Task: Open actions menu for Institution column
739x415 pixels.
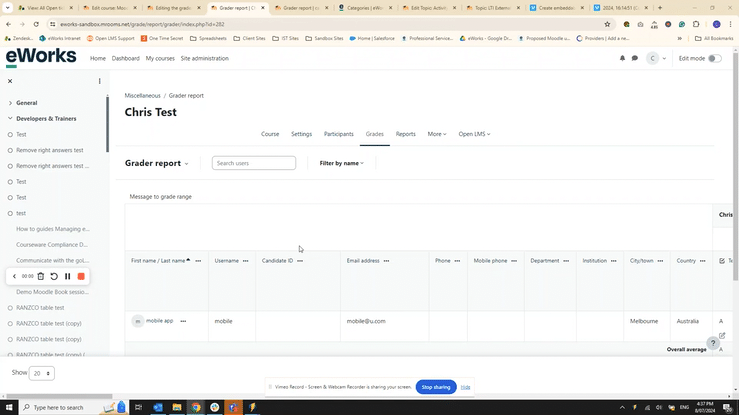Action: (x=614, y=261)
